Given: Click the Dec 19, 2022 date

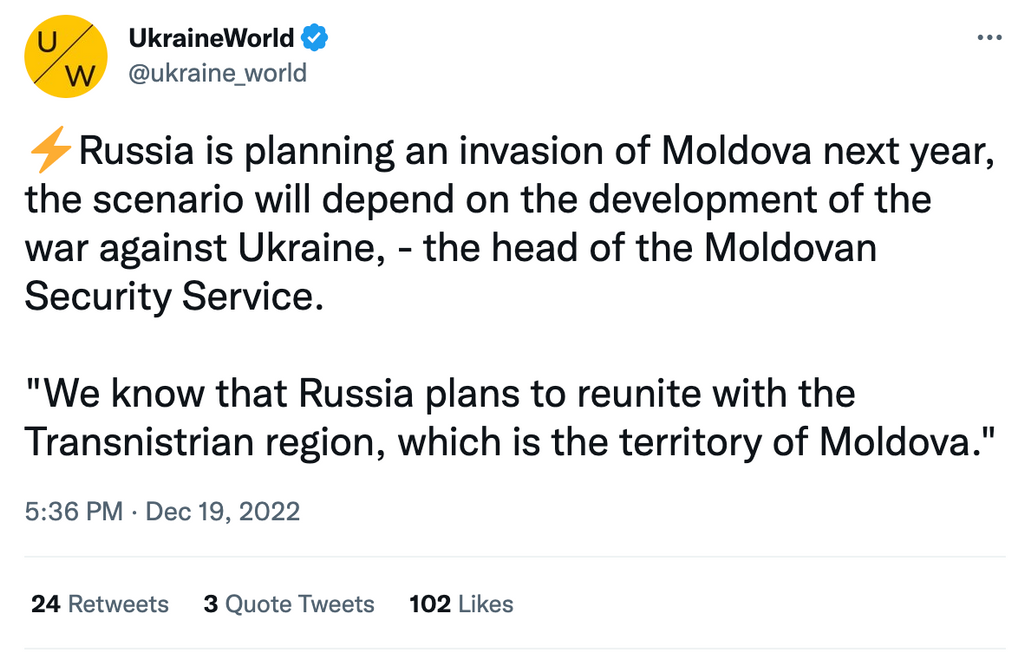Looking at the screenshot, I should [x=223, y=511].
